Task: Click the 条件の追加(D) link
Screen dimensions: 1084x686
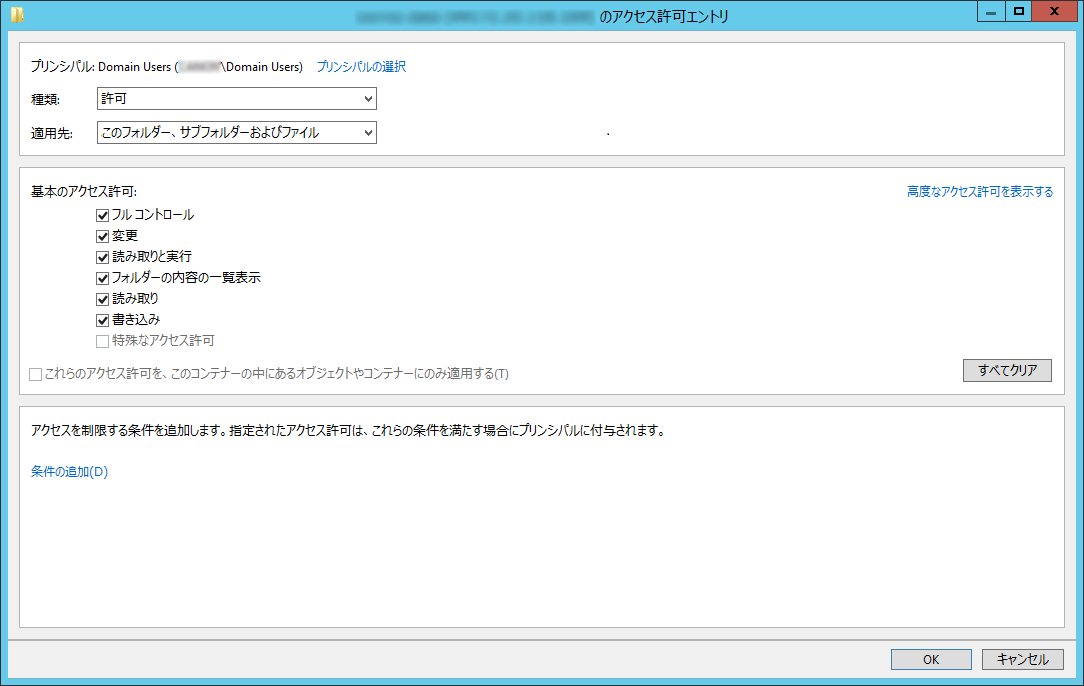Action: (x=69, y=472)
